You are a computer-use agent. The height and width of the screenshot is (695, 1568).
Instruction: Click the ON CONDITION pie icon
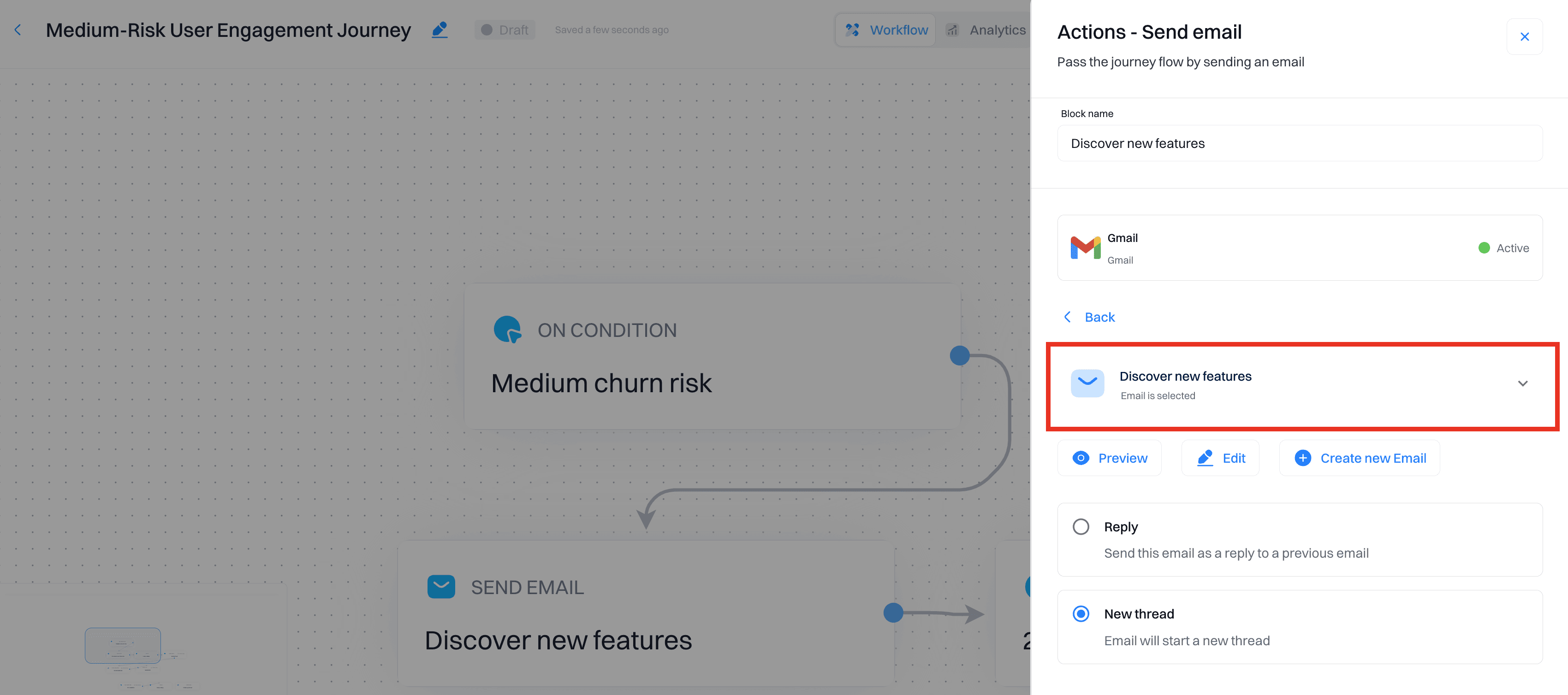pos(507,330)
